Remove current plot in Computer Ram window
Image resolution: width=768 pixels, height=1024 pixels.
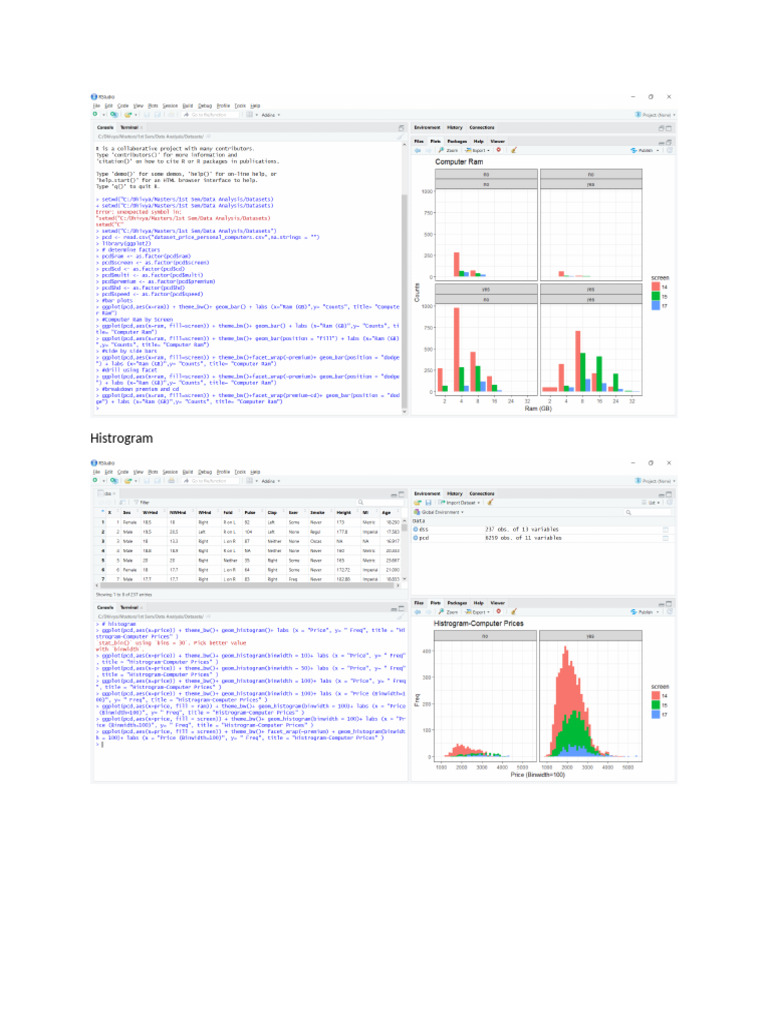(x=498, y=150)
